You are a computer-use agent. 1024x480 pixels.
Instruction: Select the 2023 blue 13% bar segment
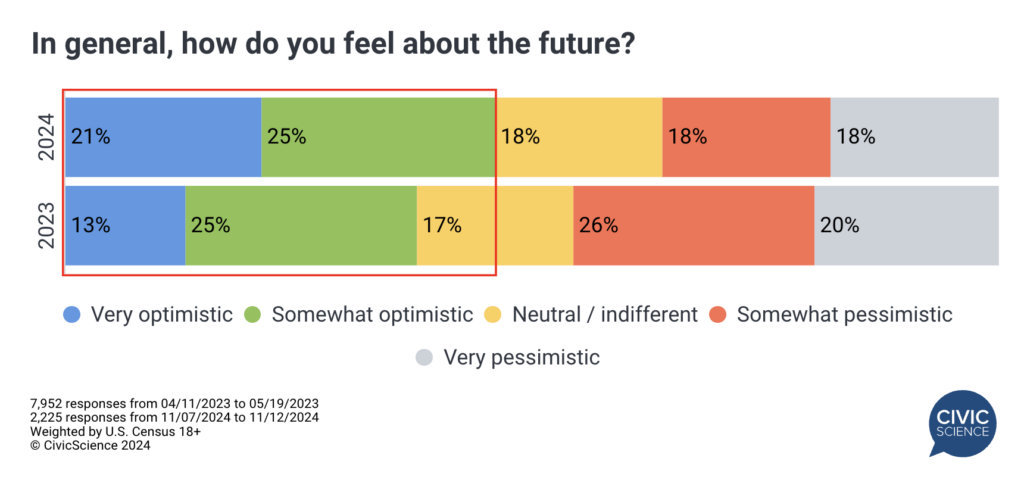coord(125,225)
